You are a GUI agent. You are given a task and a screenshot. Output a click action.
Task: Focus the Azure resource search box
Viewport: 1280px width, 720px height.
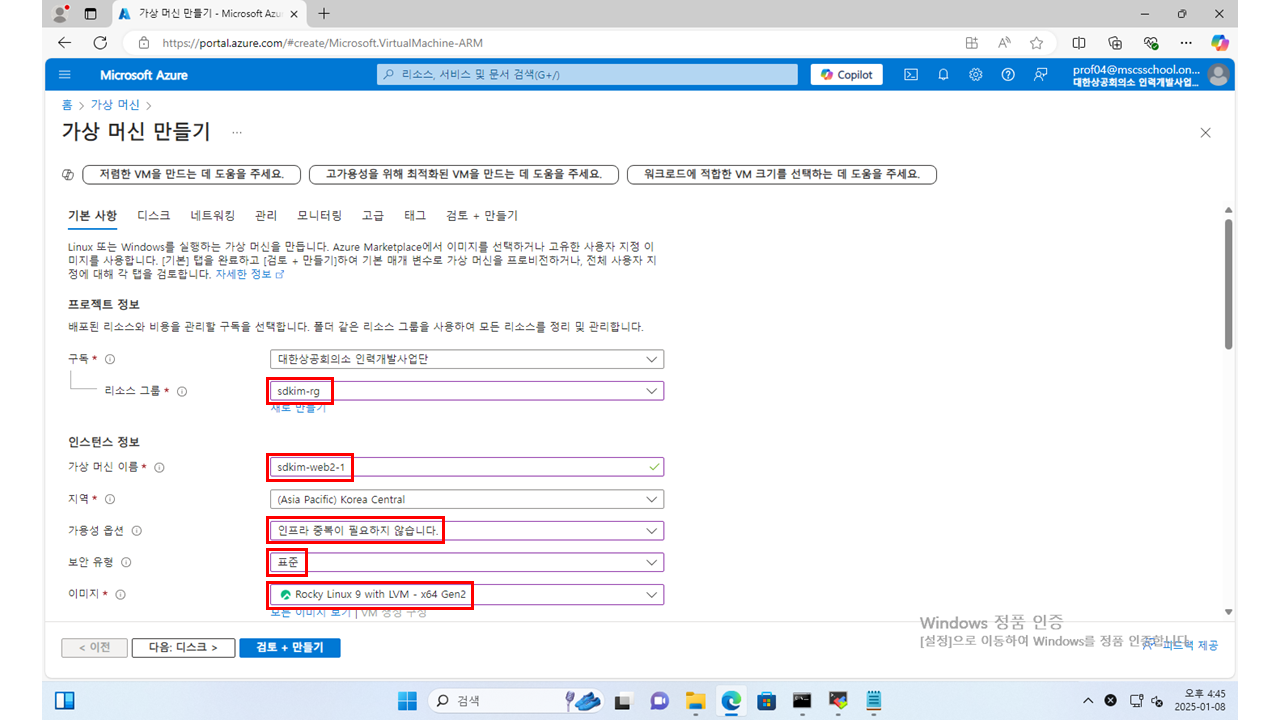587,75
